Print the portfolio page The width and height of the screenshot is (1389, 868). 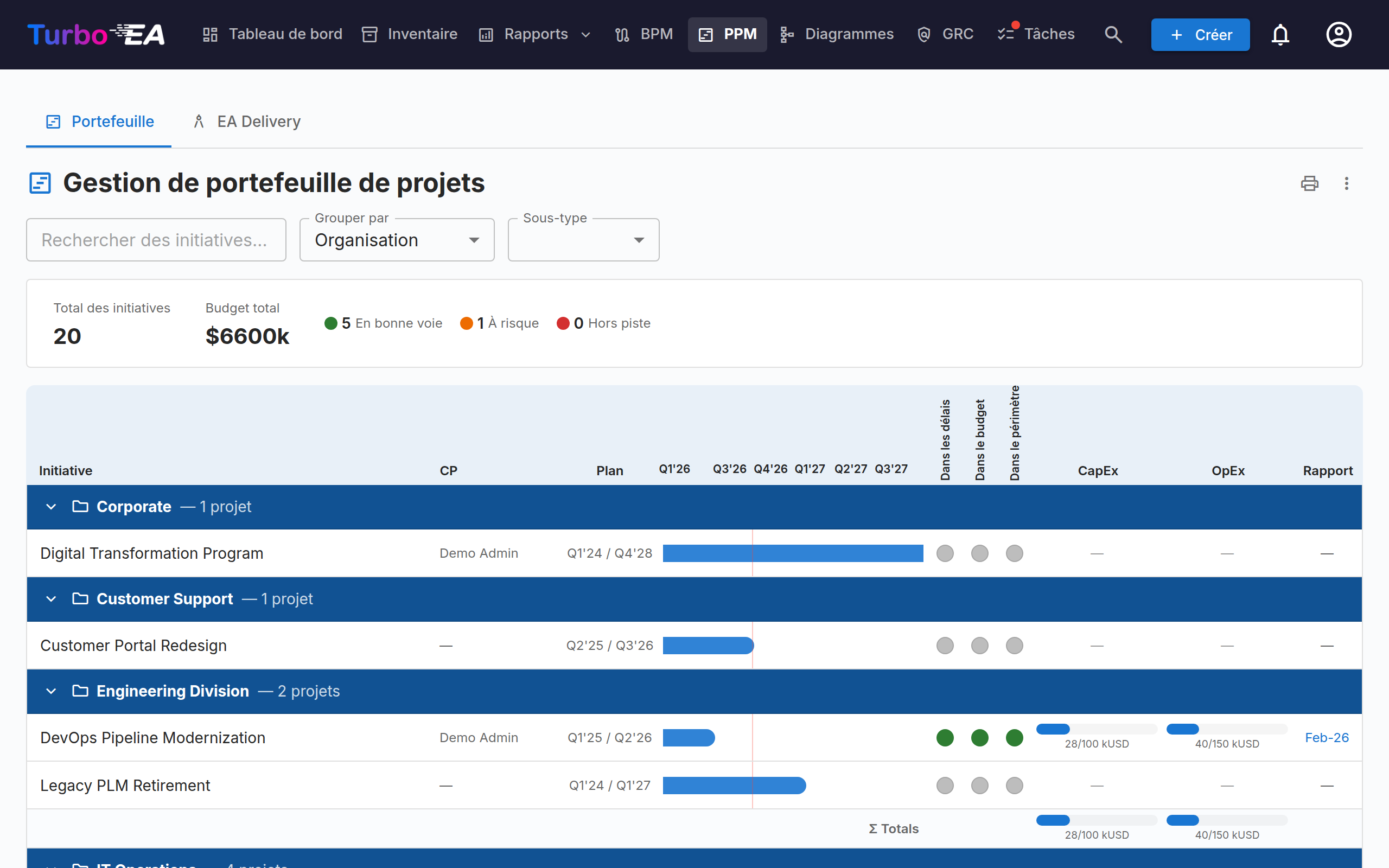click(1309, 184)
